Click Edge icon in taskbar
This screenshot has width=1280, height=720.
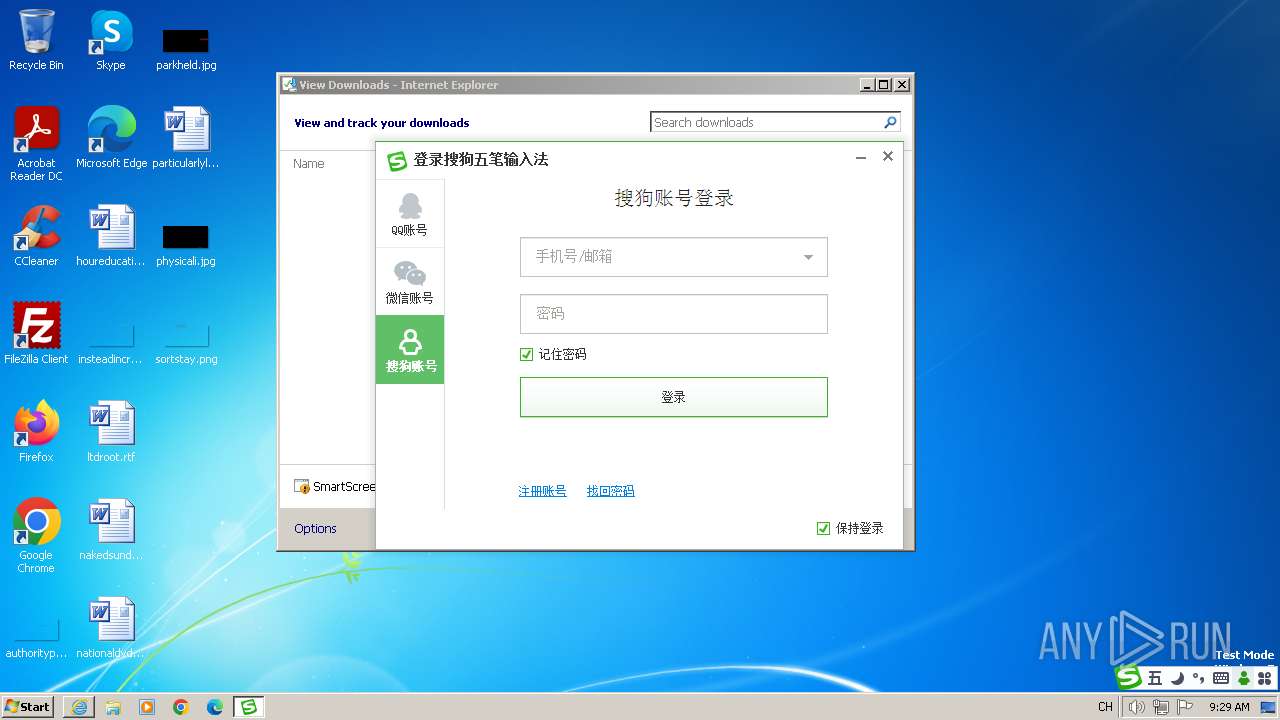click(215, 707)
